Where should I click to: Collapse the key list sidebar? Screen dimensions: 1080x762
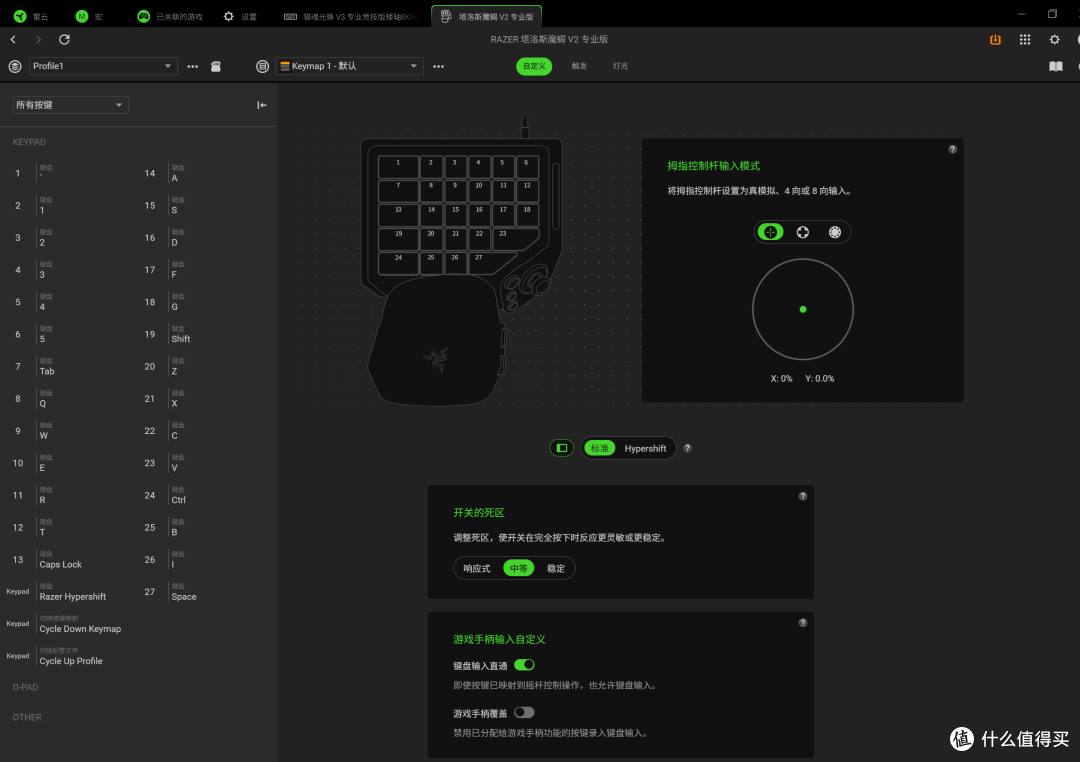tap(262, 105)
